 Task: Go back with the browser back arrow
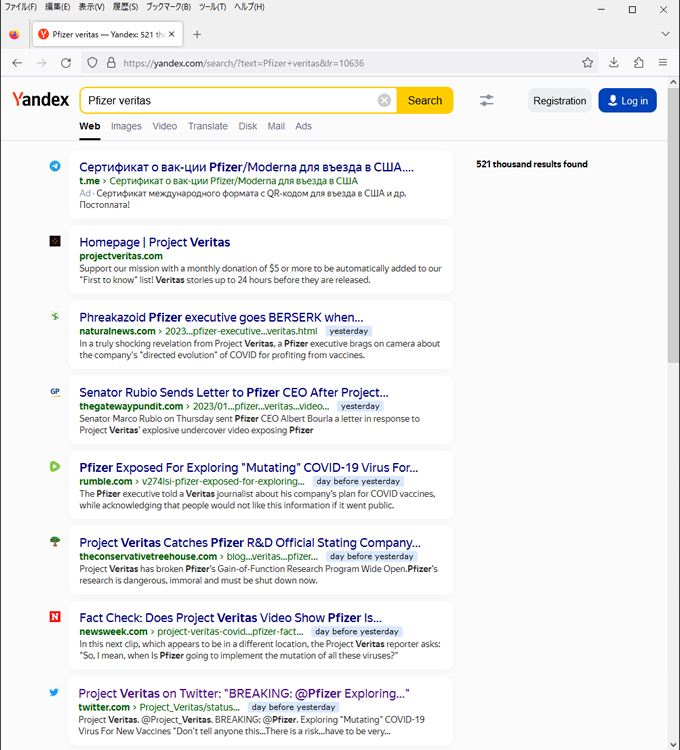17,63
